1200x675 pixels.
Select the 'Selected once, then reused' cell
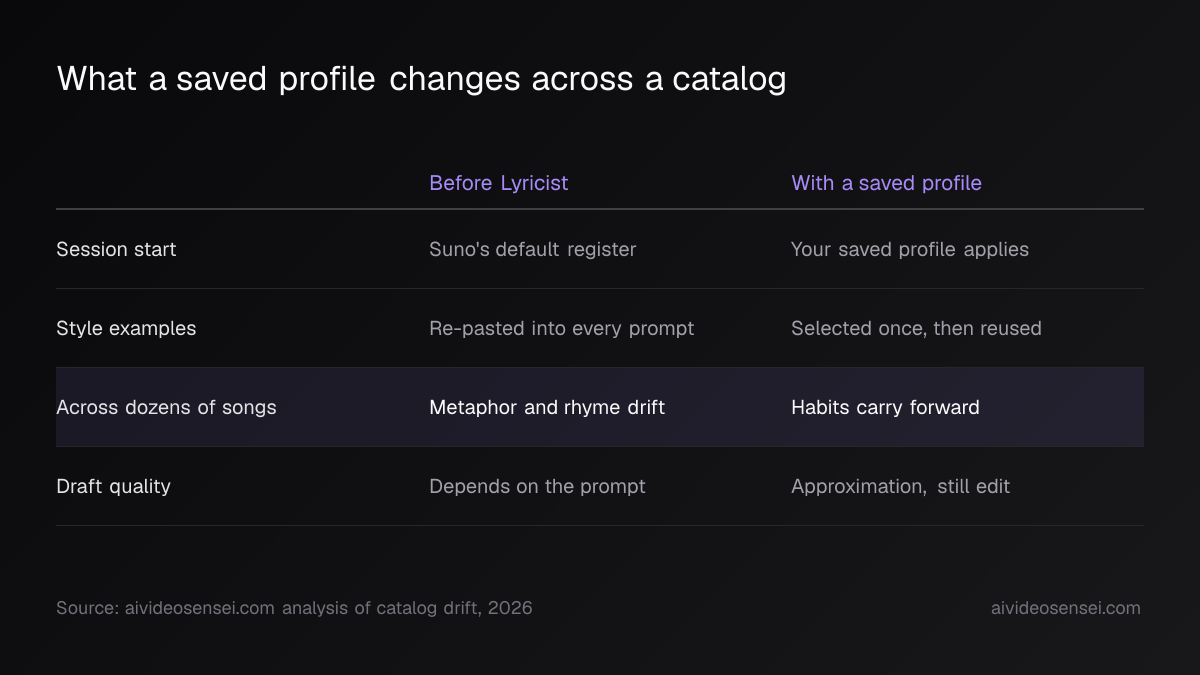pos(916,328)
